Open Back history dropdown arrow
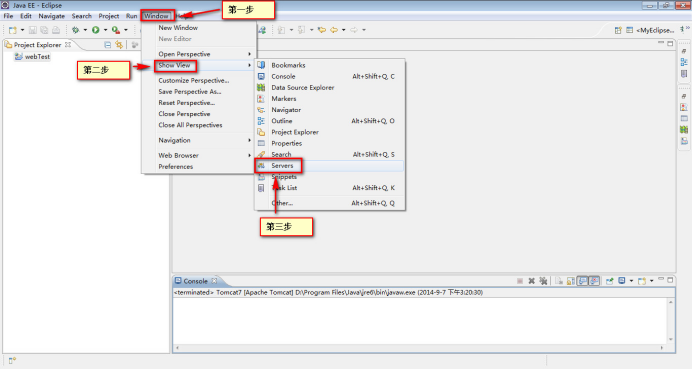 [x=344, y=30]
